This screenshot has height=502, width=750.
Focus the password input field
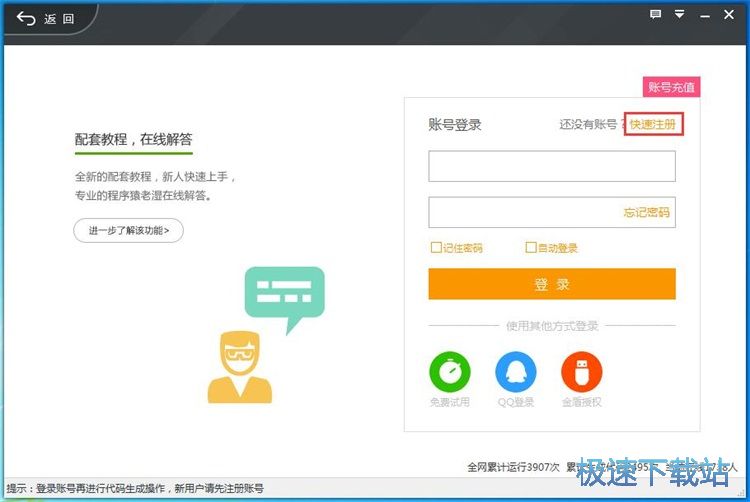pos(552,212)
